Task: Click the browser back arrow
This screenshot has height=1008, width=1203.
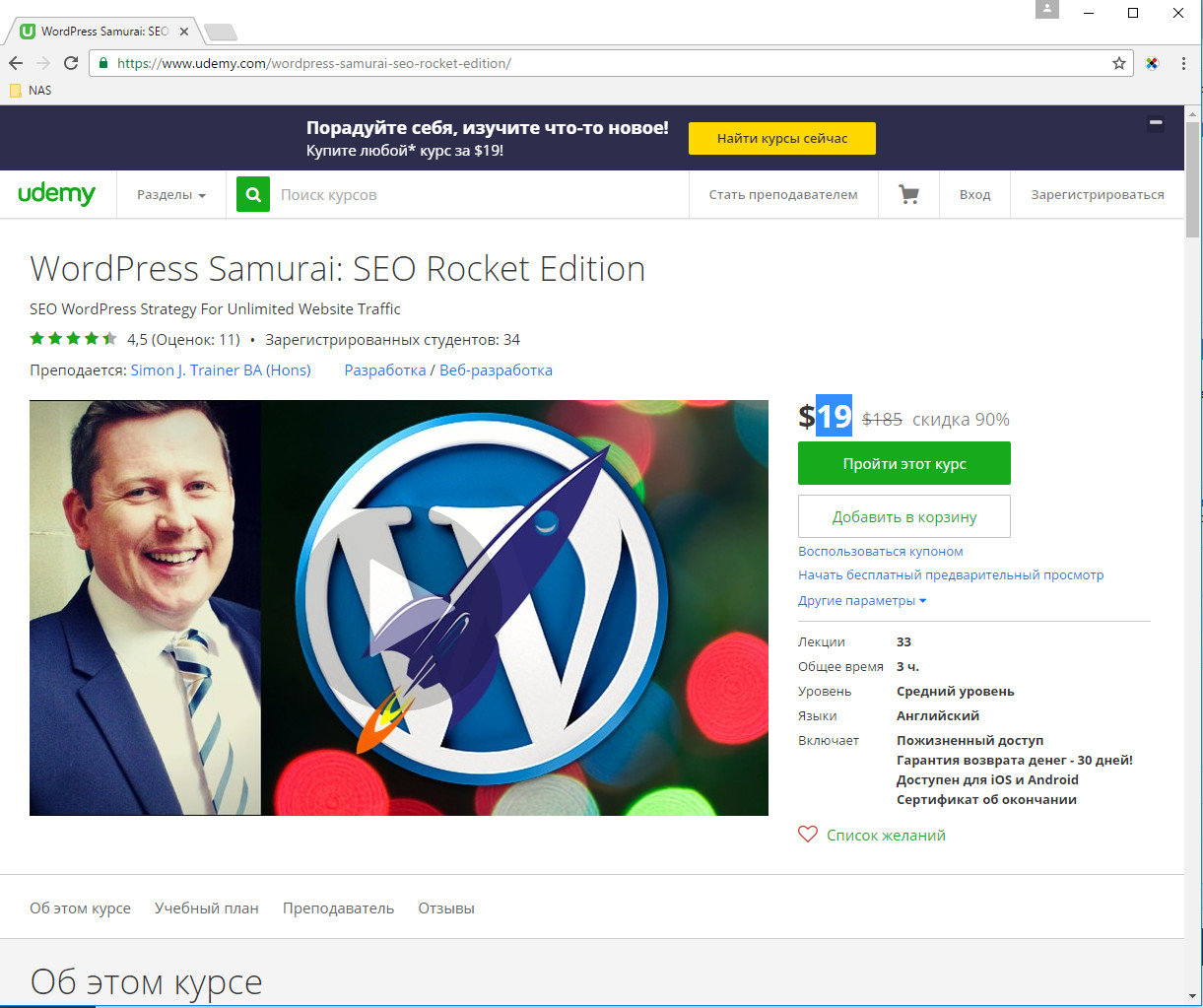Action: click(x=16, y=63)
